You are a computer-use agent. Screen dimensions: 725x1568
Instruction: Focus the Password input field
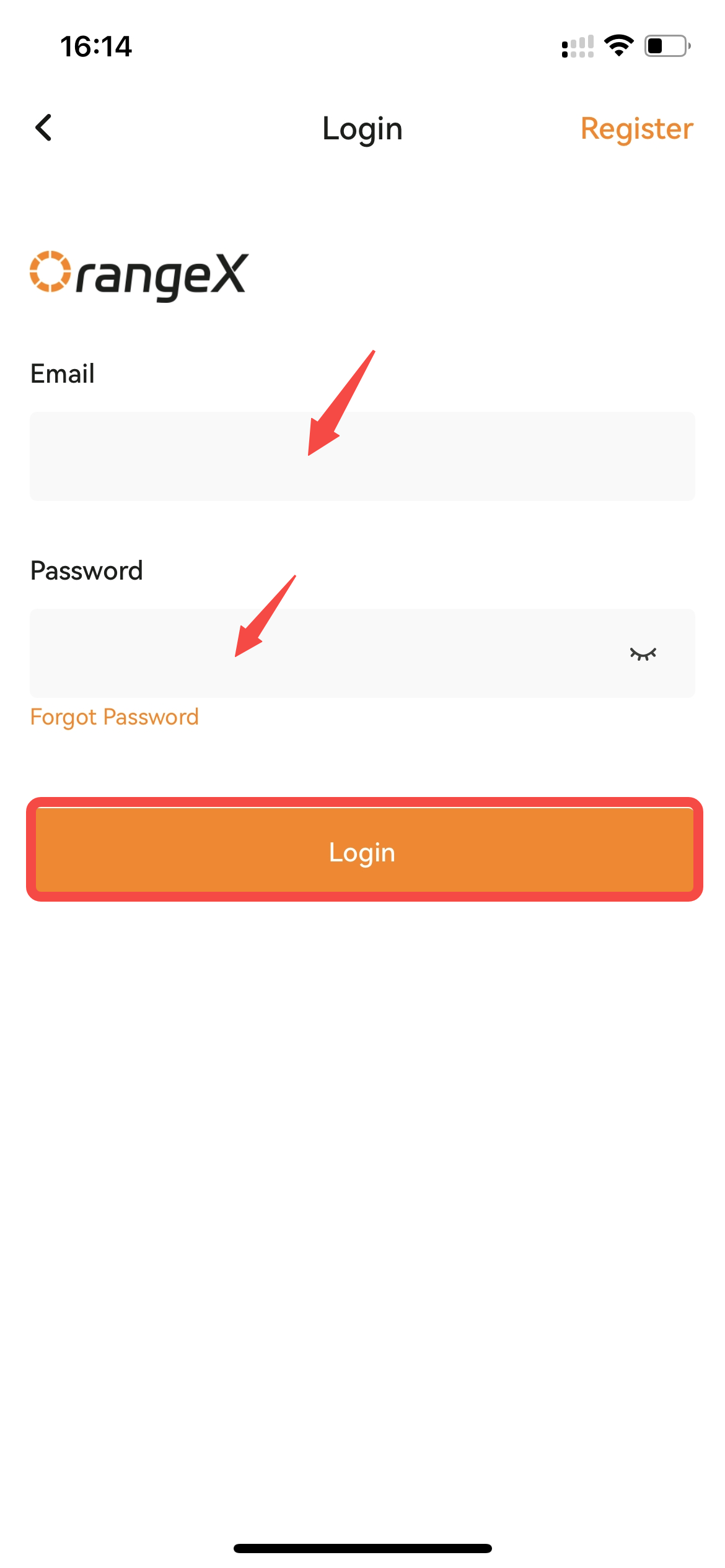(x=362, y=653)
